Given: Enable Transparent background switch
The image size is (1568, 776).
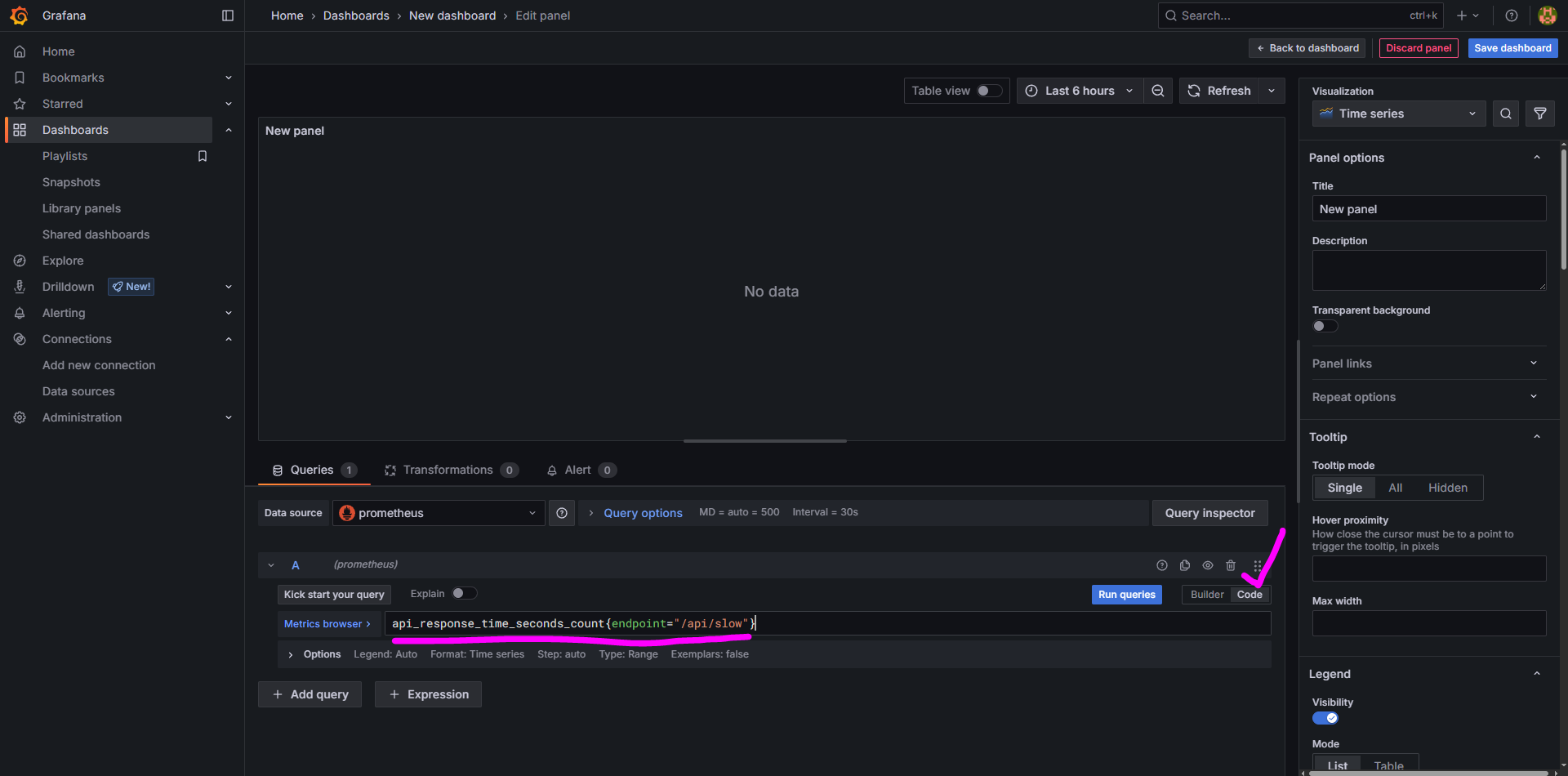Looking at the screenshot, I should pyautogui.click(x=1325, y=326).
